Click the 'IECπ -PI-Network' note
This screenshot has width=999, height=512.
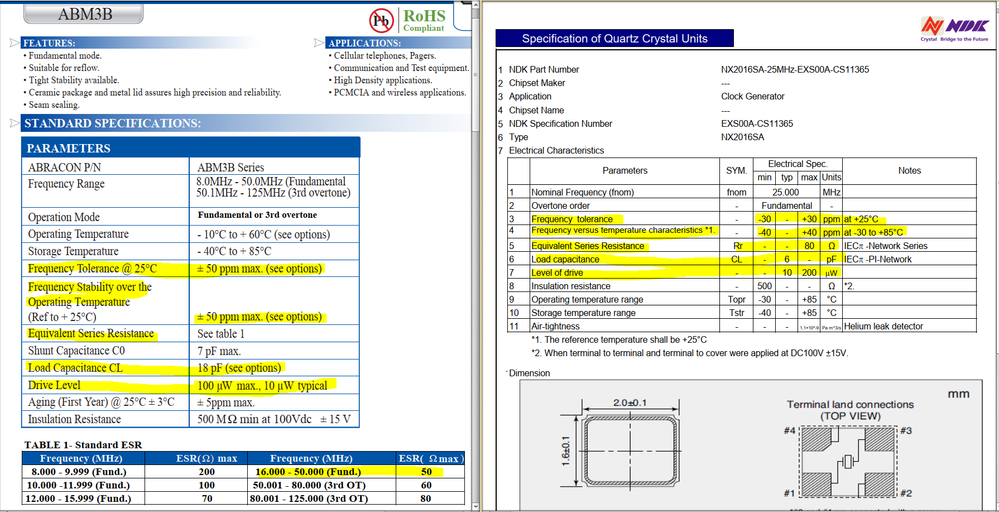[x=878, y=259]
